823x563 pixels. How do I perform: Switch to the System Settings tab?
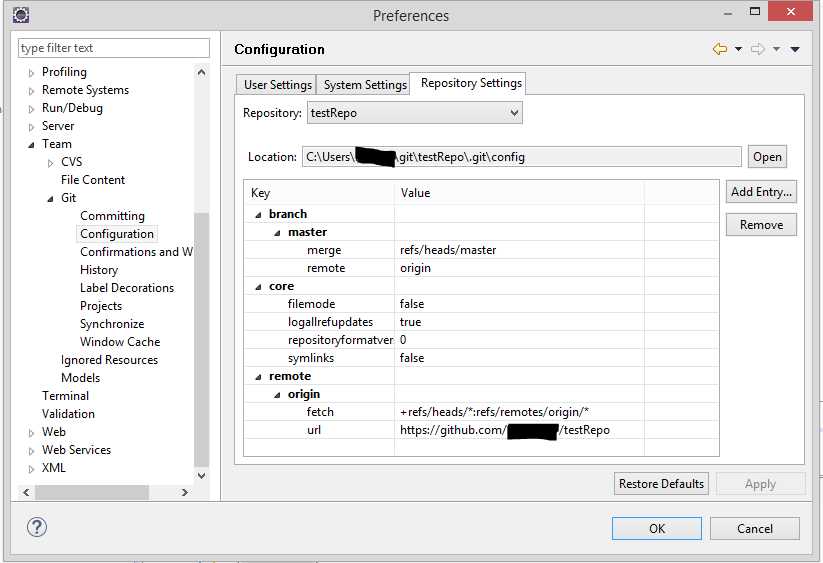tap(365, 84)
